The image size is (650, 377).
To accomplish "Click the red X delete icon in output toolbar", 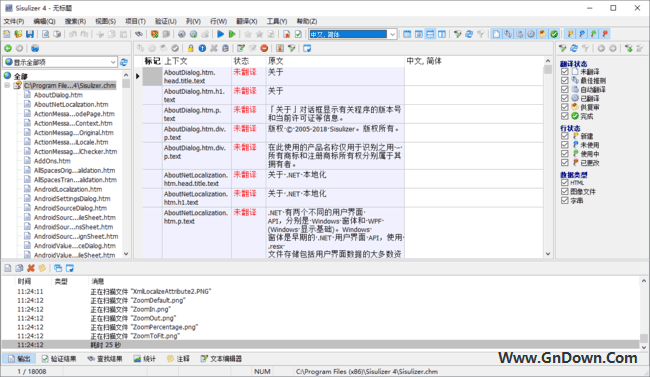I will pyautogui.click(x=31, y=268).
